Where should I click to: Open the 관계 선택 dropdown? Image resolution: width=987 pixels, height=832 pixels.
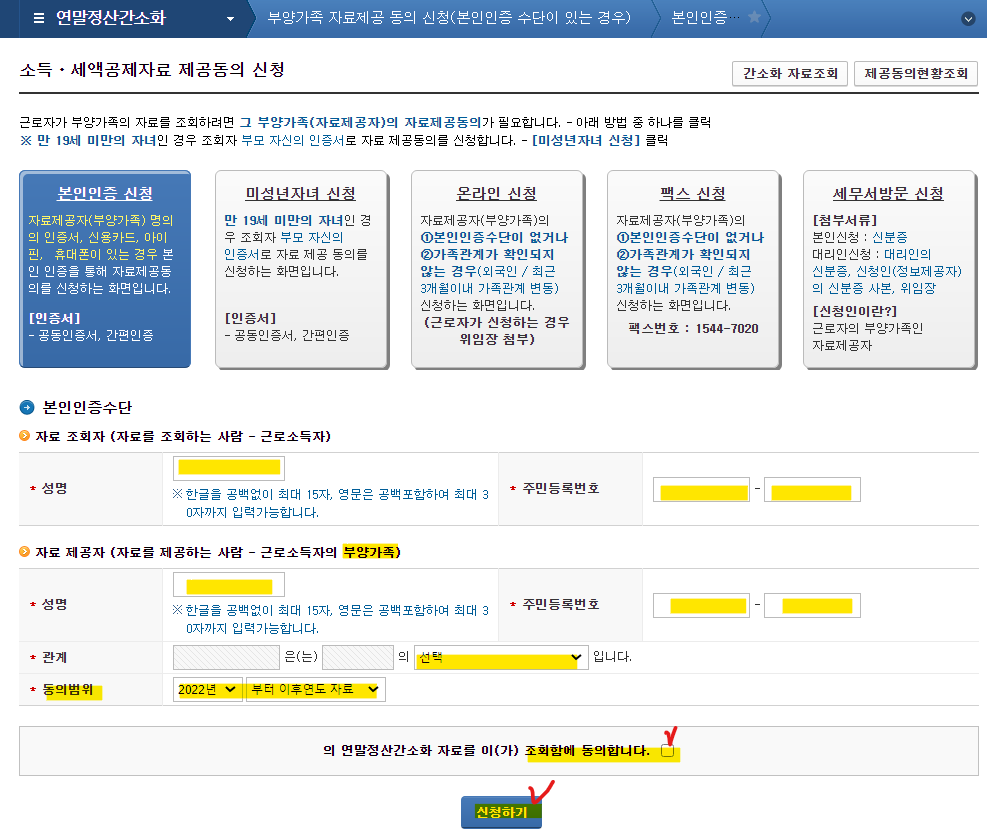click(500, 657)
